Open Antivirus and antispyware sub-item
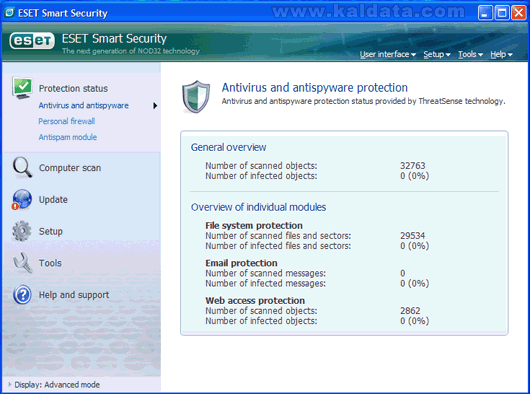530x394 pixels. [x=83, y=105]
